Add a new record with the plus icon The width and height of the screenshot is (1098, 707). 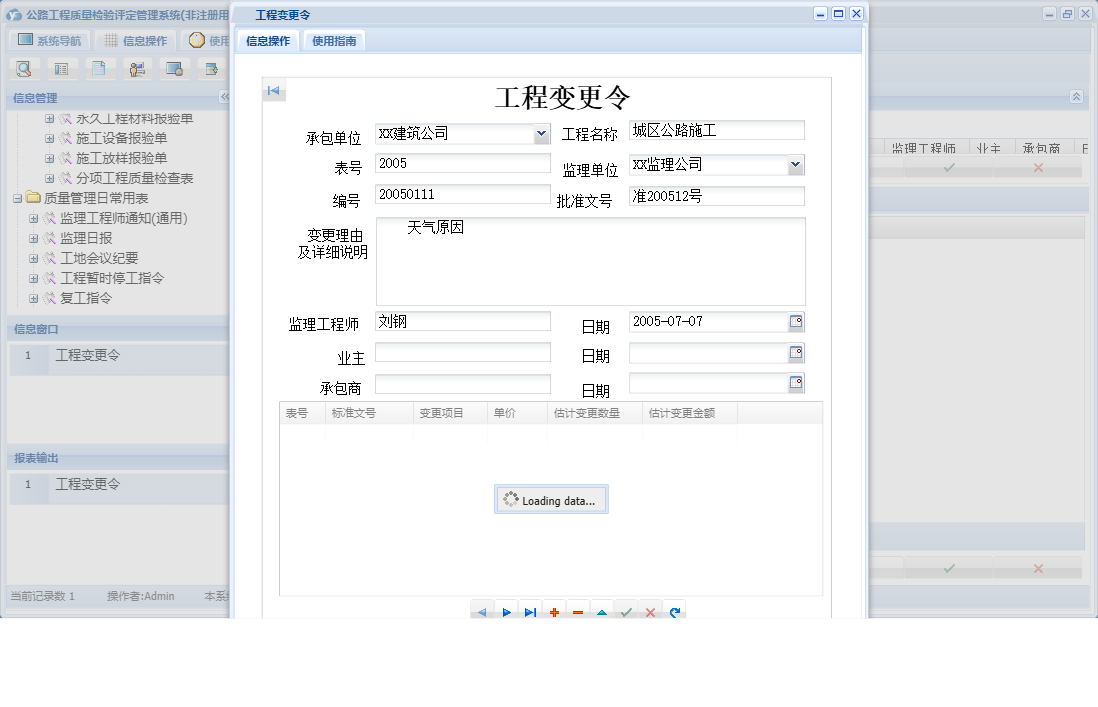(555, 610)
